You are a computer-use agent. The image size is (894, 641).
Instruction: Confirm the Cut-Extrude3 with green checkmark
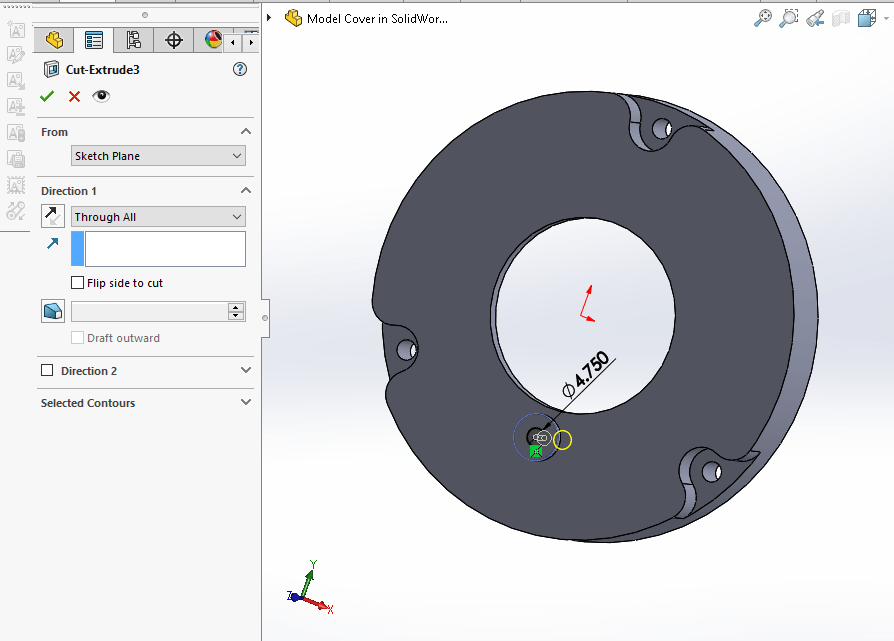tap(47, 96)
